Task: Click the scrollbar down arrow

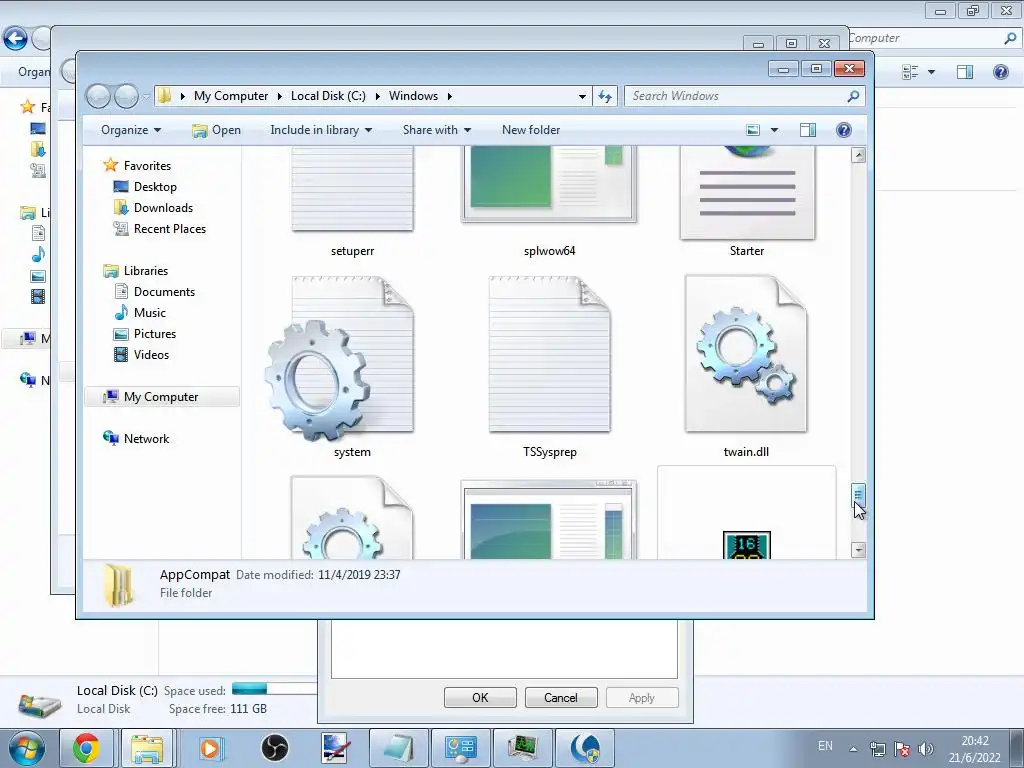Action: pyautogui.click(x=859, y=550)
